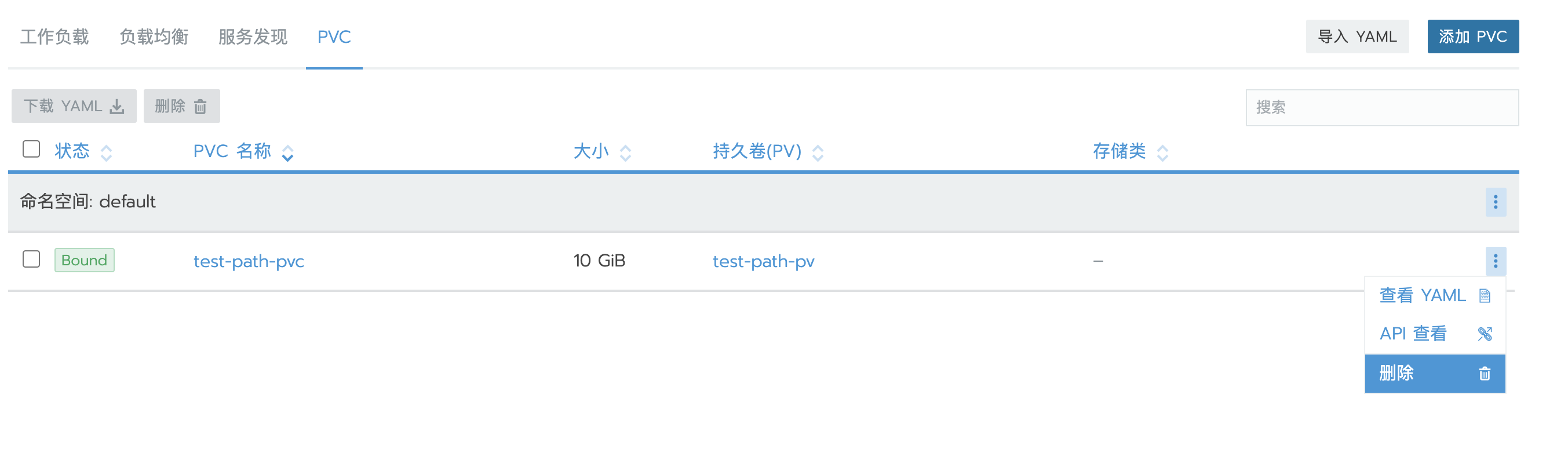Open the 服务发现 tab

(253, 36)
